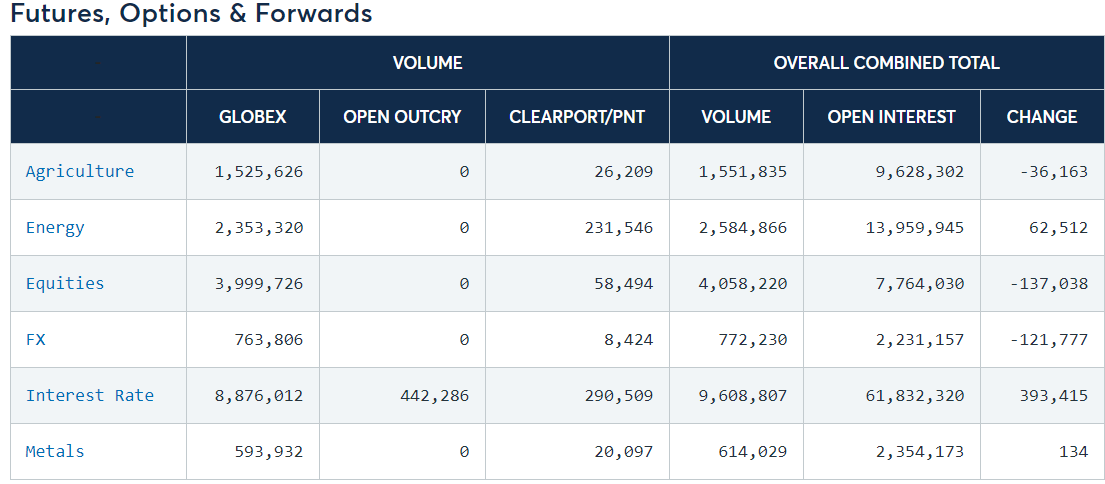The image size is (1105, 484).
Task: Open the Agriculture link
Action: tap(80, 171)
